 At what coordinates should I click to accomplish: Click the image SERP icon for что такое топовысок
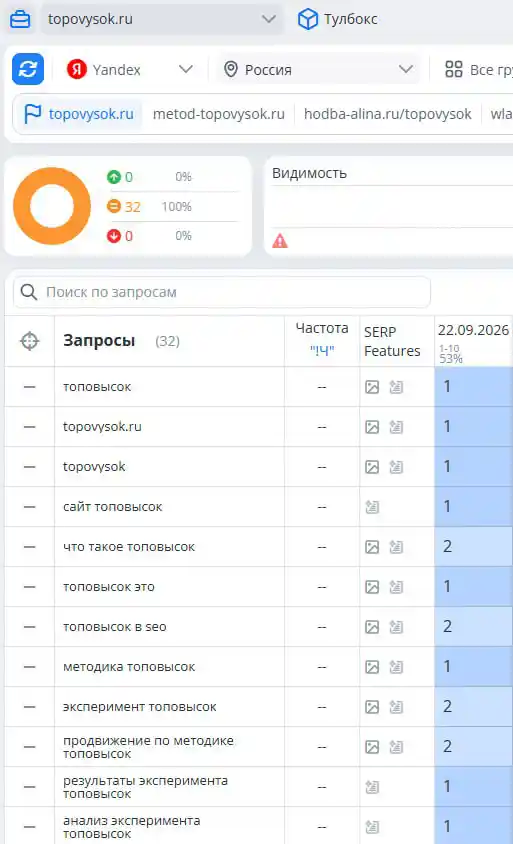click(x=372, y=547)
